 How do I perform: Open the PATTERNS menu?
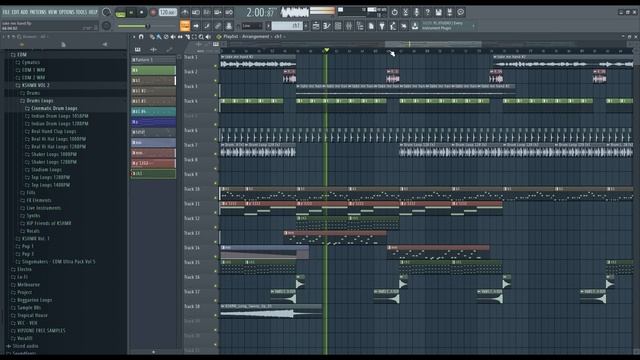coord(38,12)
